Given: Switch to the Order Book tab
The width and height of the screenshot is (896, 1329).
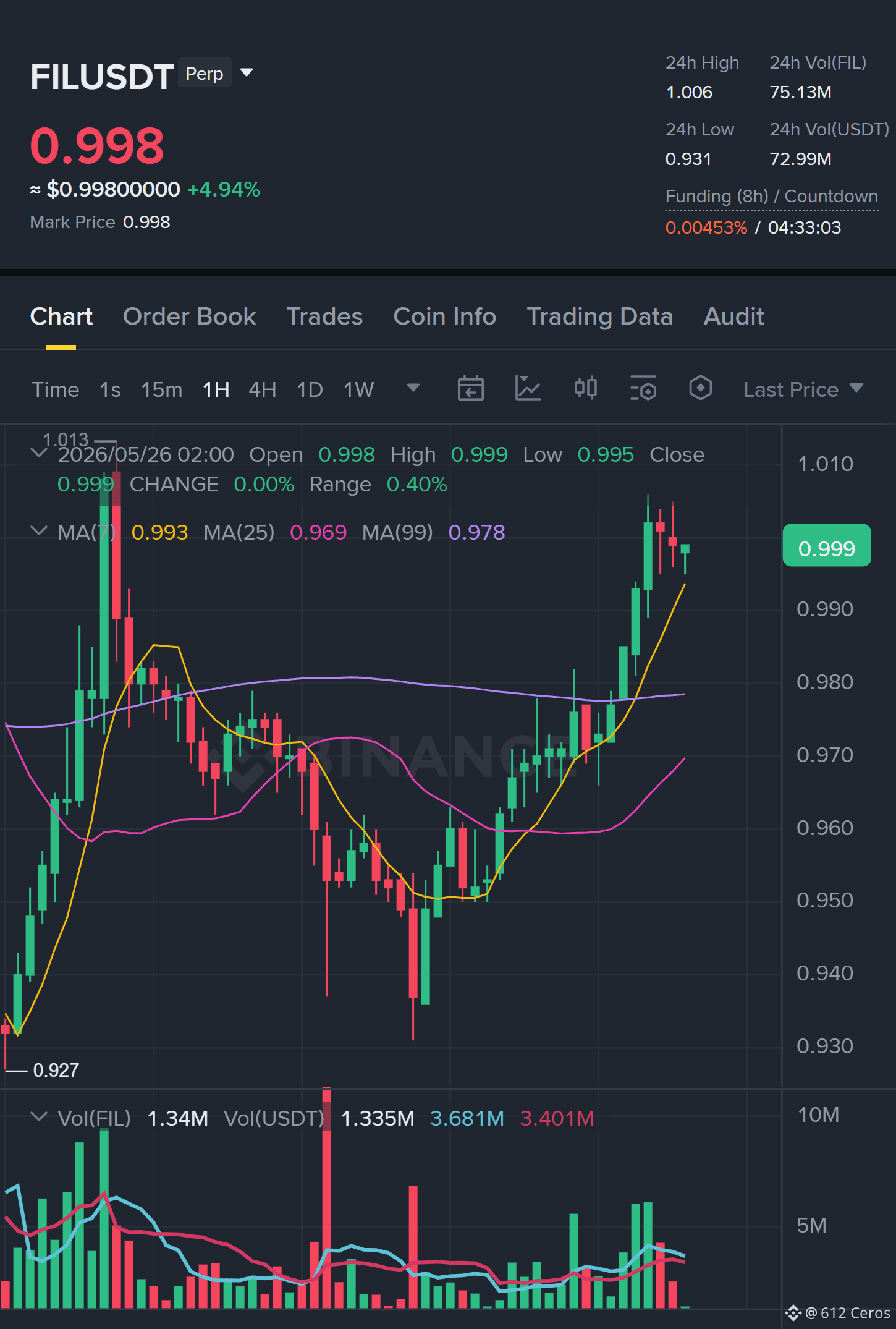Looking at the screenshot, I should coord(189,316).
